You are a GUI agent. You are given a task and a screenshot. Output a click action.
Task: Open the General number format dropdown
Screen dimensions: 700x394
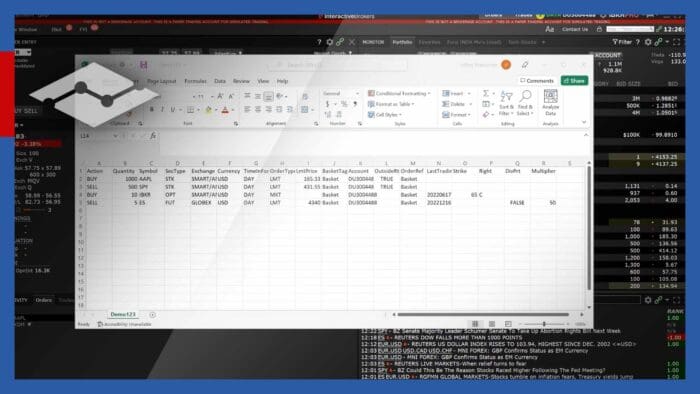click(x=341, y=93)
